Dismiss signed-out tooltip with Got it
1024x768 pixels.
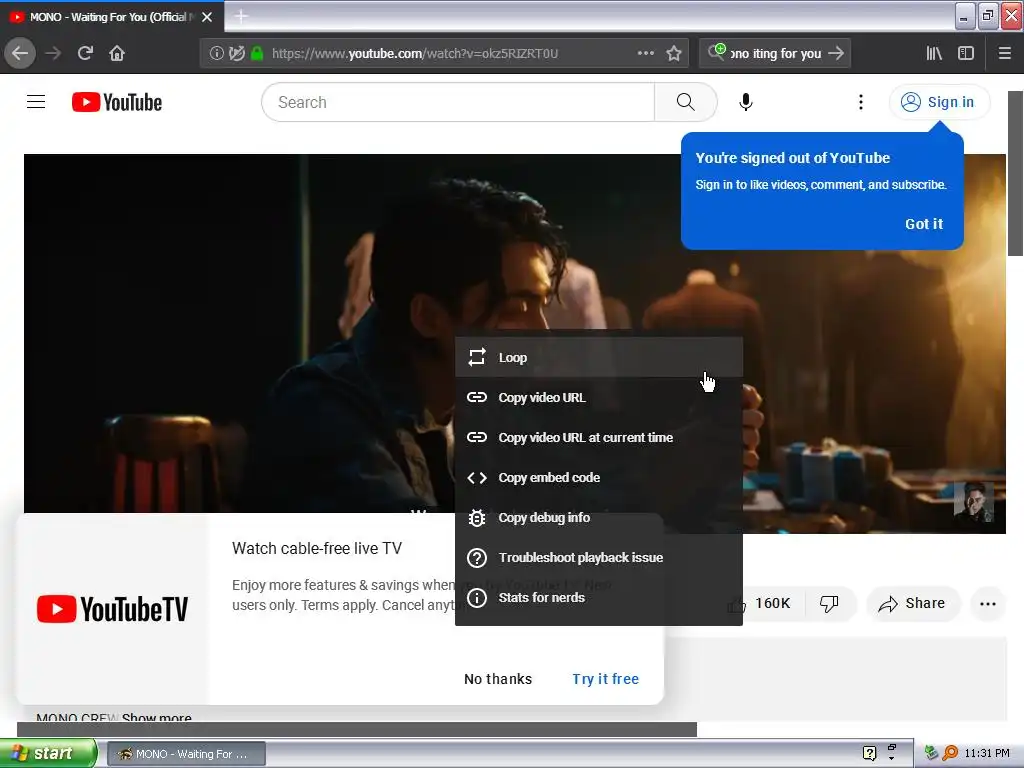tap(923, 223)
